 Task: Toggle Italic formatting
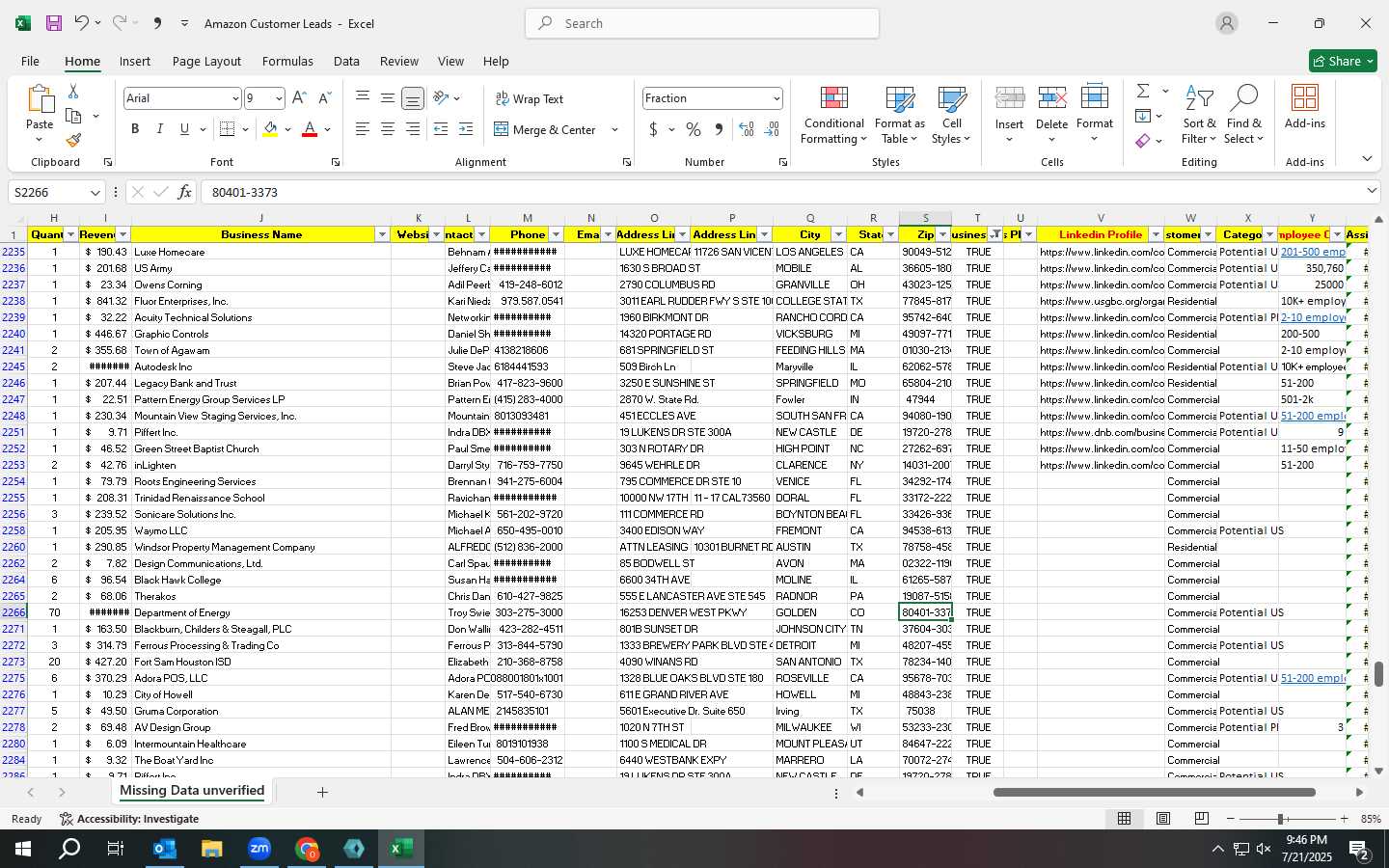pos(159,129)
